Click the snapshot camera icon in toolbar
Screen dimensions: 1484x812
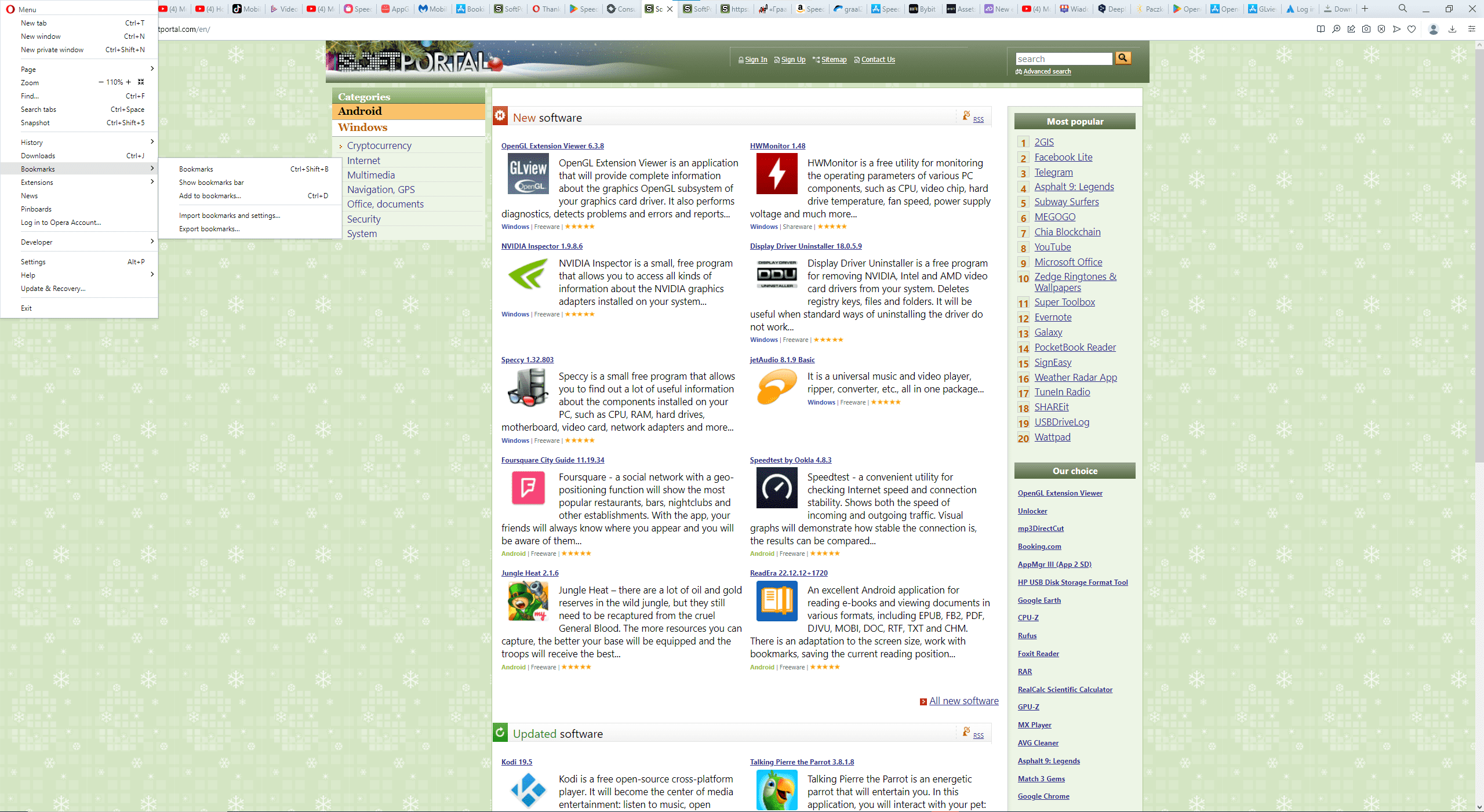tap(1366, 29)
